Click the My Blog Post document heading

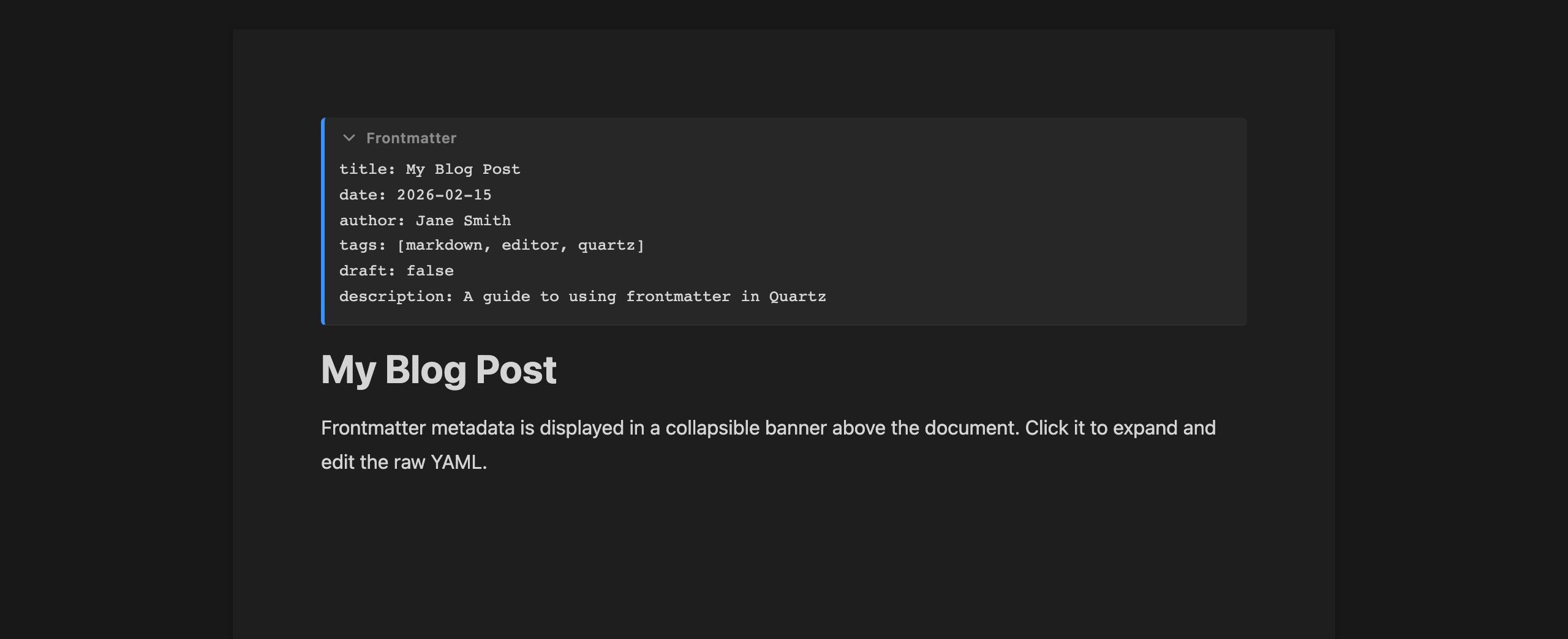tap(439, 368)
